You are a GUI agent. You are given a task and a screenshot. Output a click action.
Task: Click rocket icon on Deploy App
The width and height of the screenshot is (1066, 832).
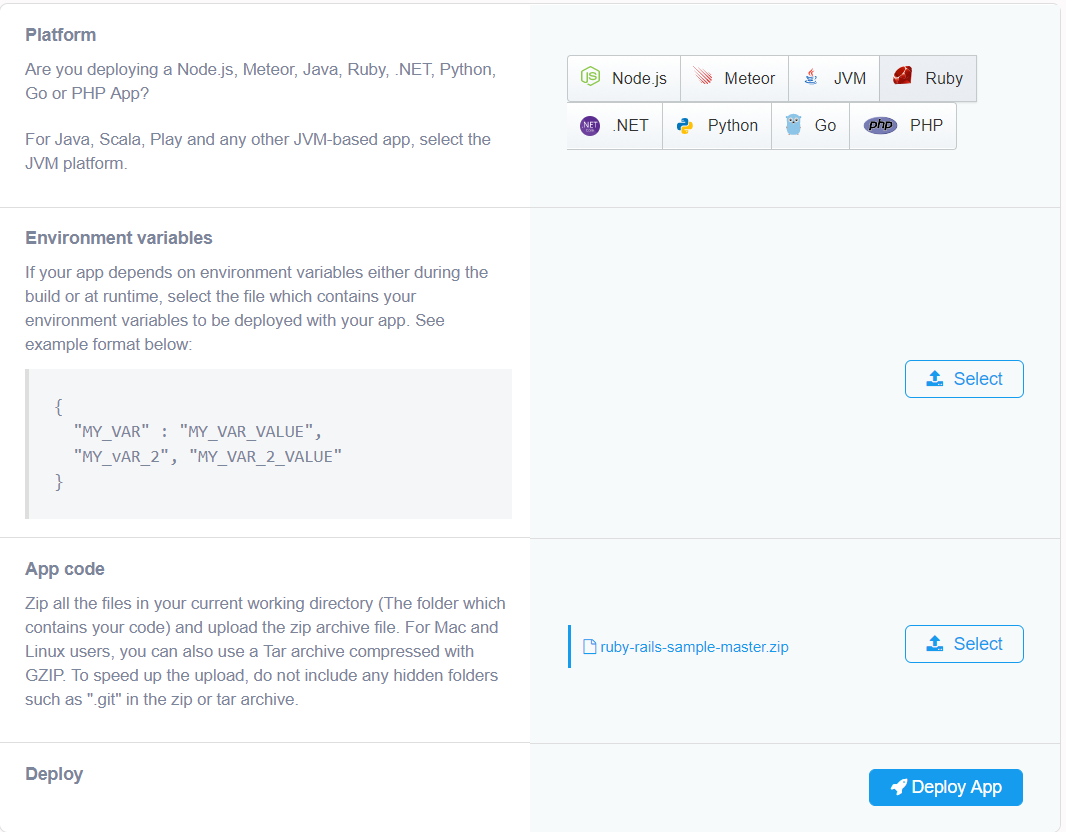point(899,787)
